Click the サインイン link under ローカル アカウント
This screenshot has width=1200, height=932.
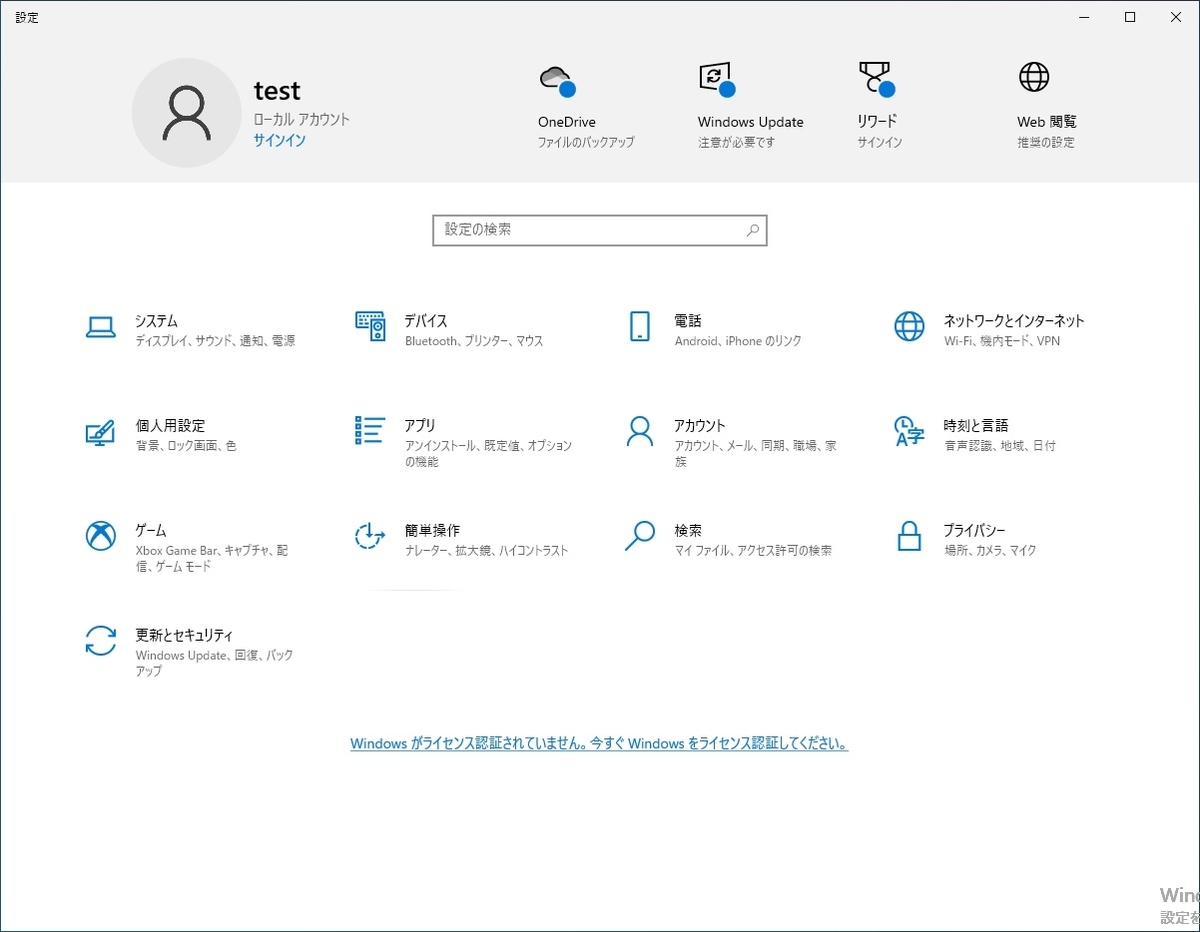279,140
